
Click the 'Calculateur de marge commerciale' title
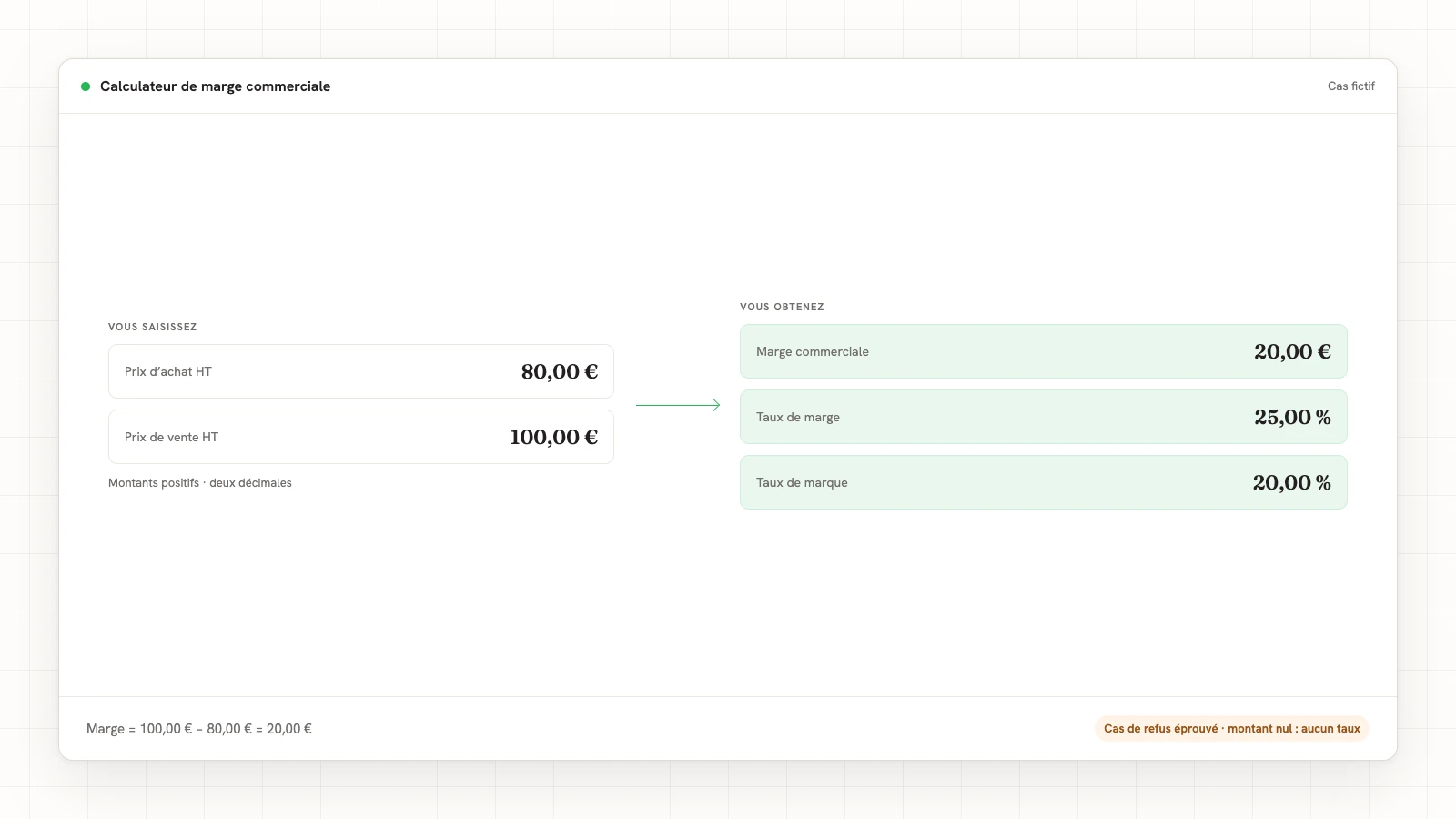(215, 86)
